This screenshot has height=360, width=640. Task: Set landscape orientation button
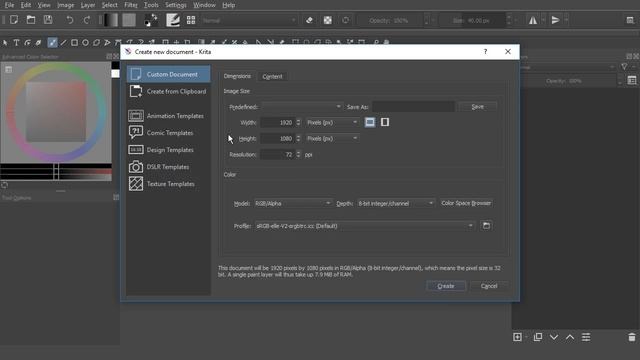(x=370, y=122)
